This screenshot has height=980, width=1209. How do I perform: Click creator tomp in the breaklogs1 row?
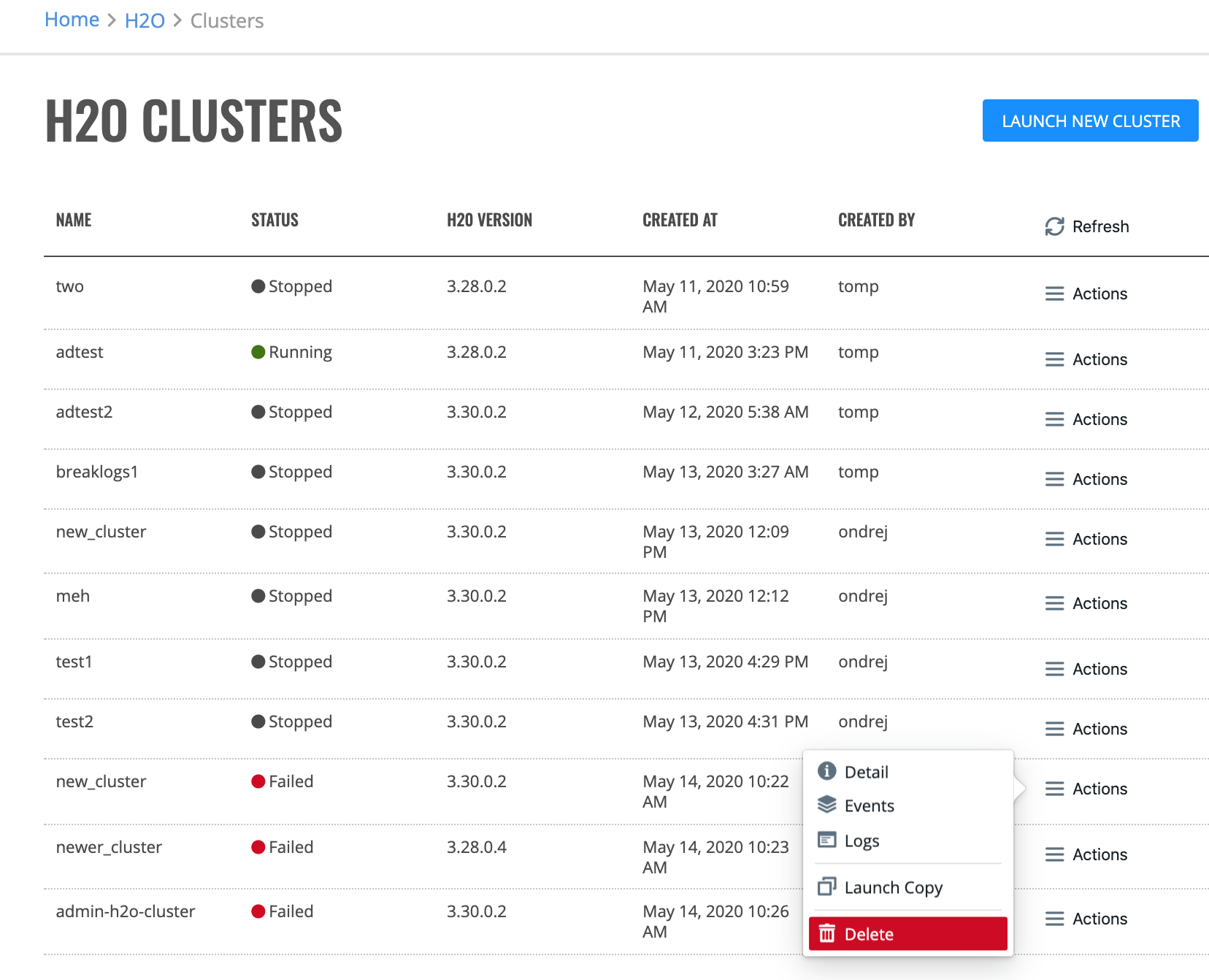click(859, 472)
